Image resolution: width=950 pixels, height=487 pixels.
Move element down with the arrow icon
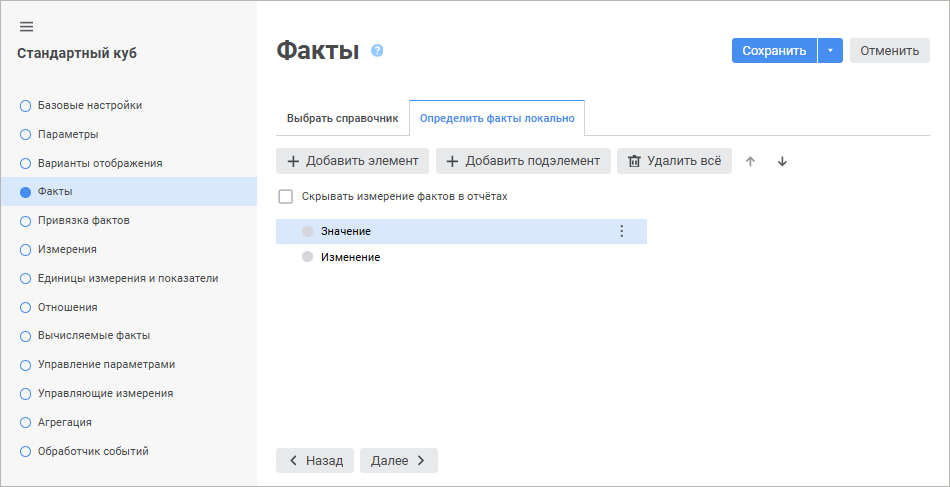pos(782,161)
